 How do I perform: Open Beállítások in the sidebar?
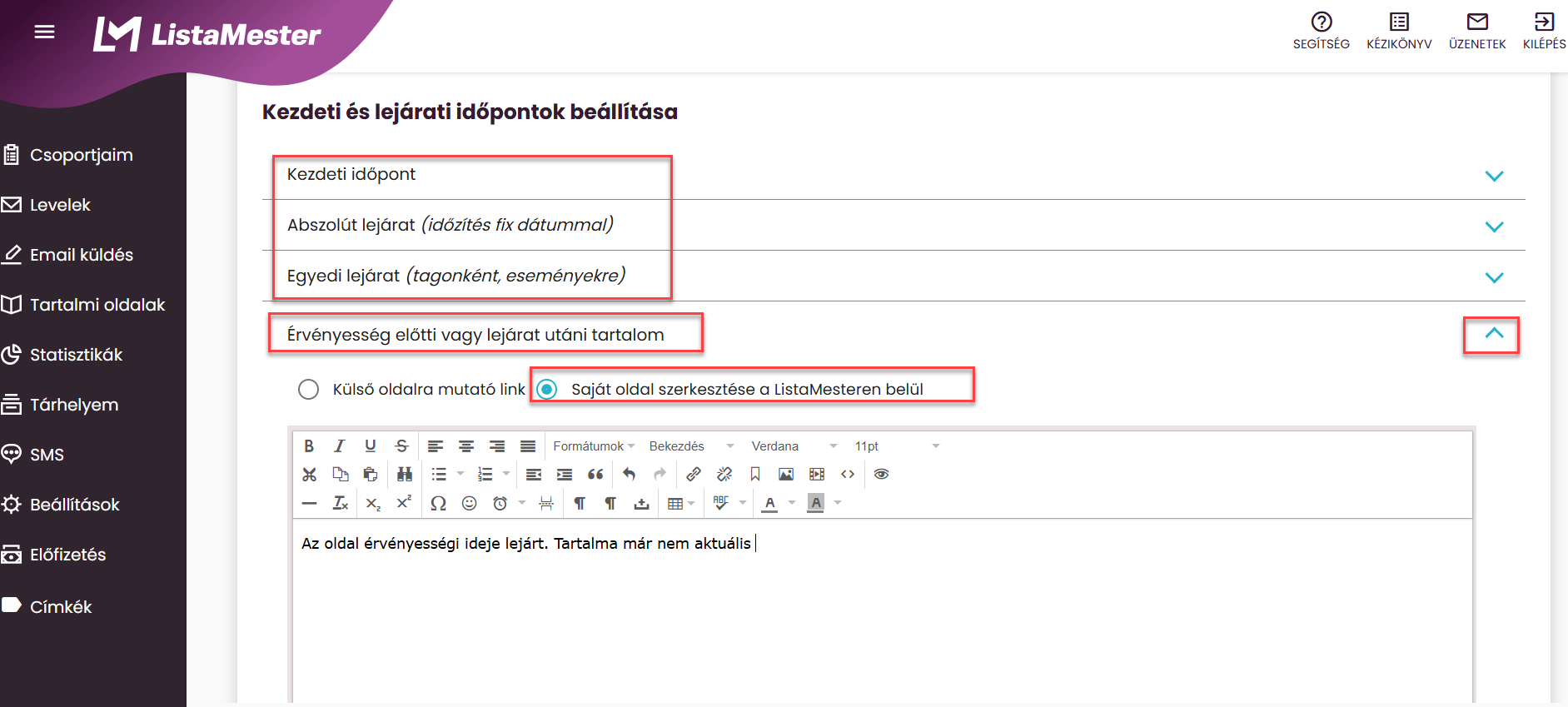75,505
